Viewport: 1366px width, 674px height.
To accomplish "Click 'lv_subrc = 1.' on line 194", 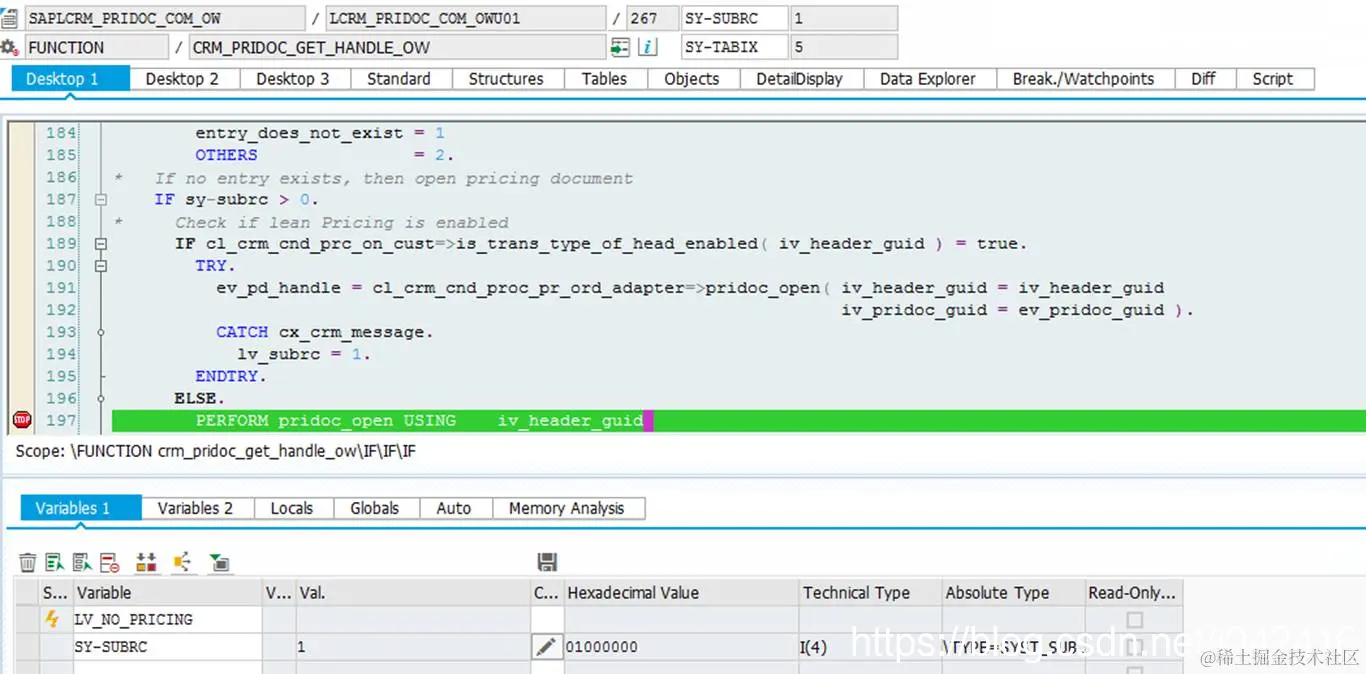I will pos(304,354).
